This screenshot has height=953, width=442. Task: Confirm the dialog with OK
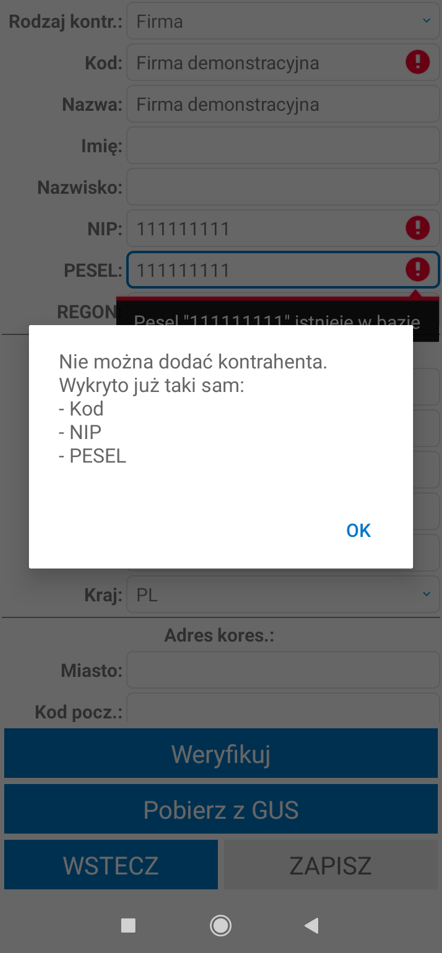coord(358,531)
